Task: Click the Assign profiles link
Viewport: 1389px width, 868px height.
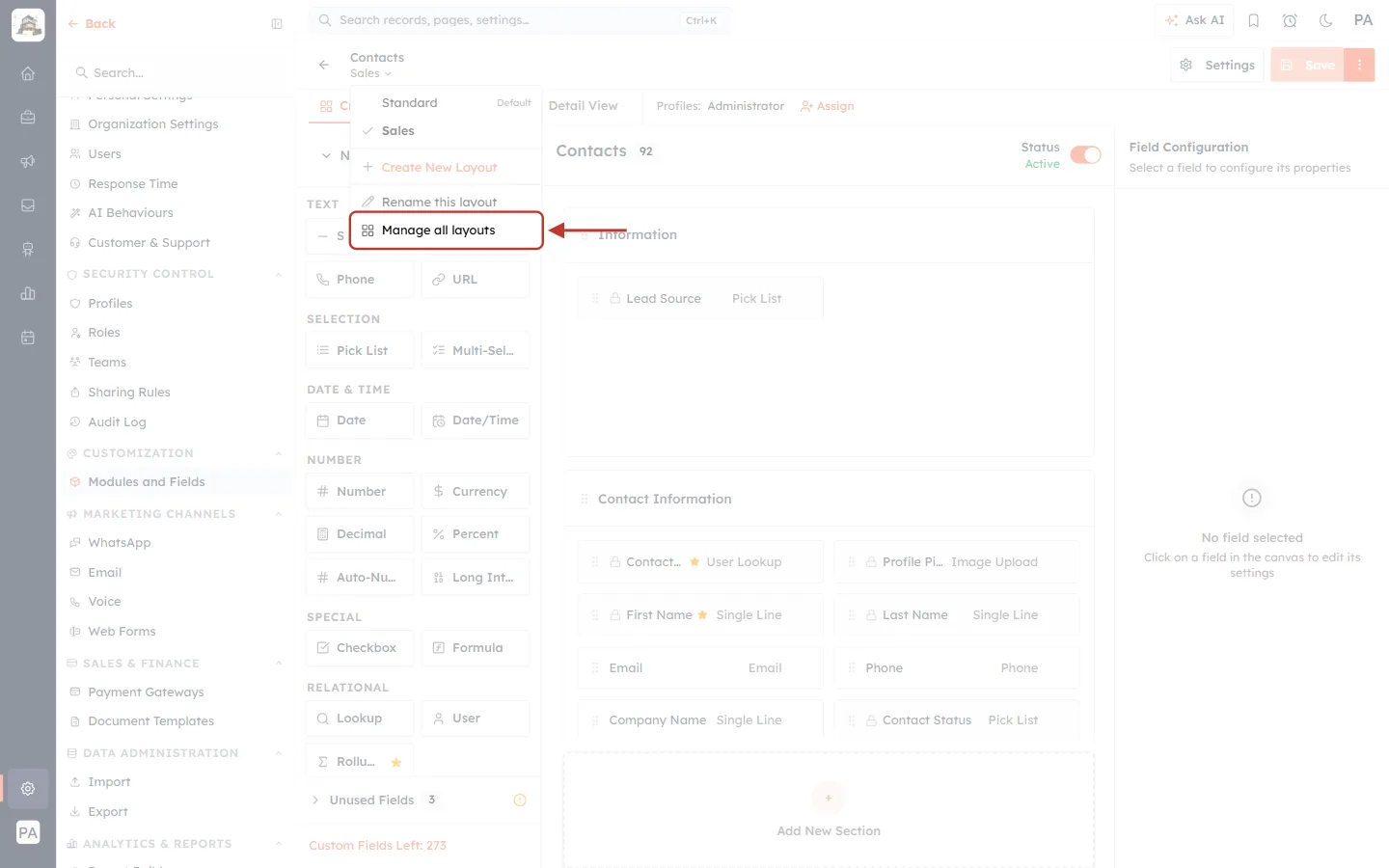Action: 828,106
